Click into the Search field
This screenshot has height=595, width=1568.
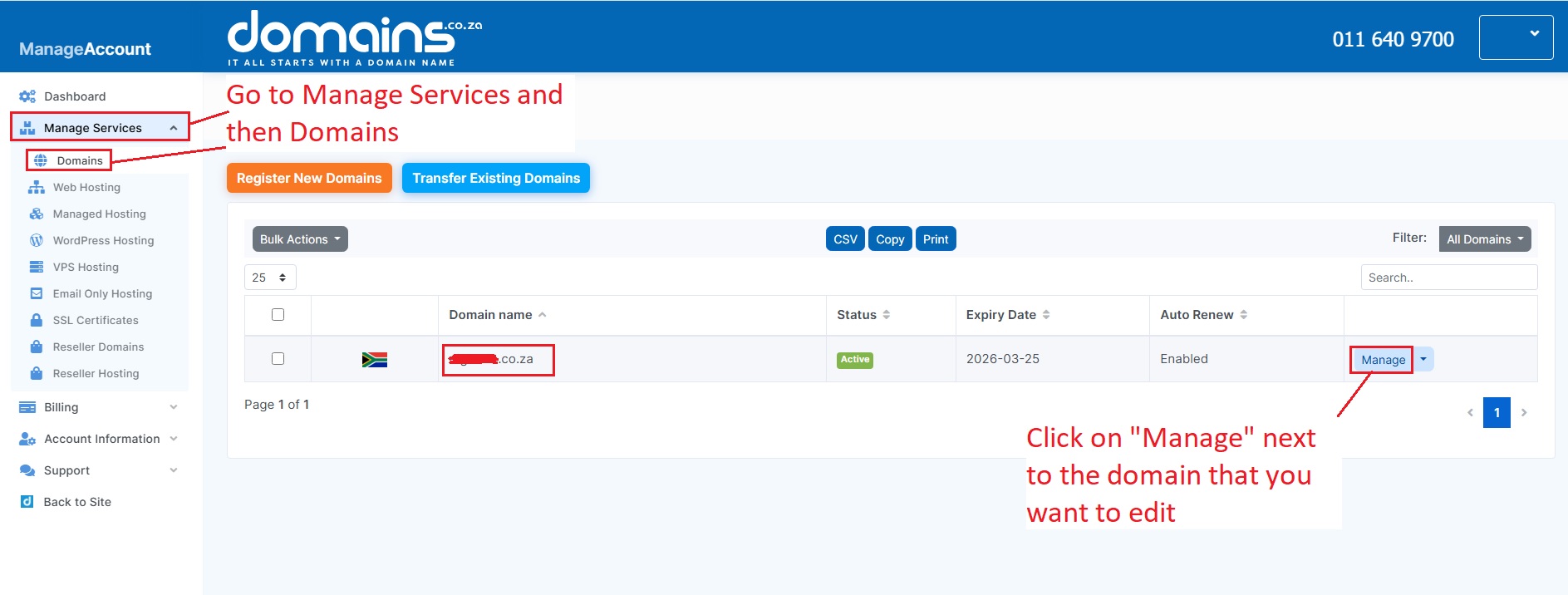(x=1448, y=278)
